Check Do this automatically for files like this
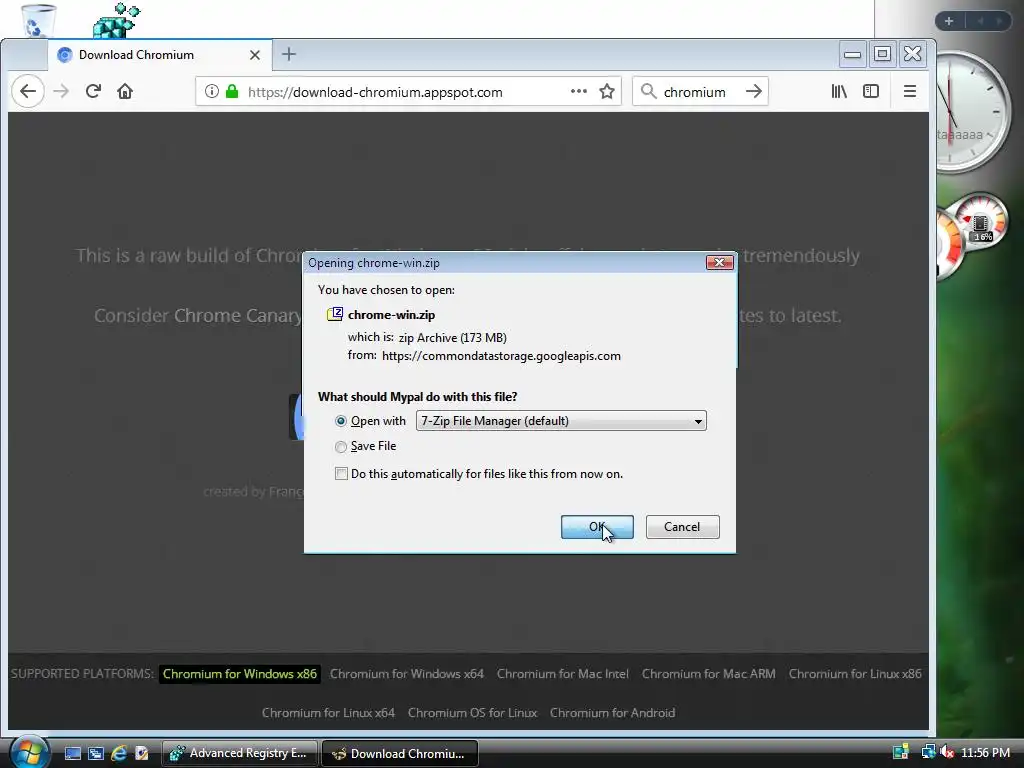 click(342, 473)
